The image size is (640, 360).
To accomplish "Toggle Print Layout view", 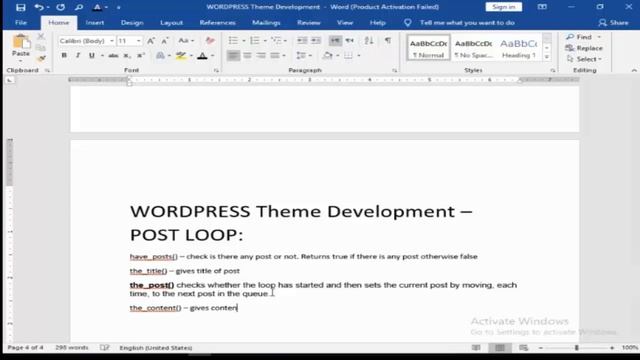I will (500, 348).
